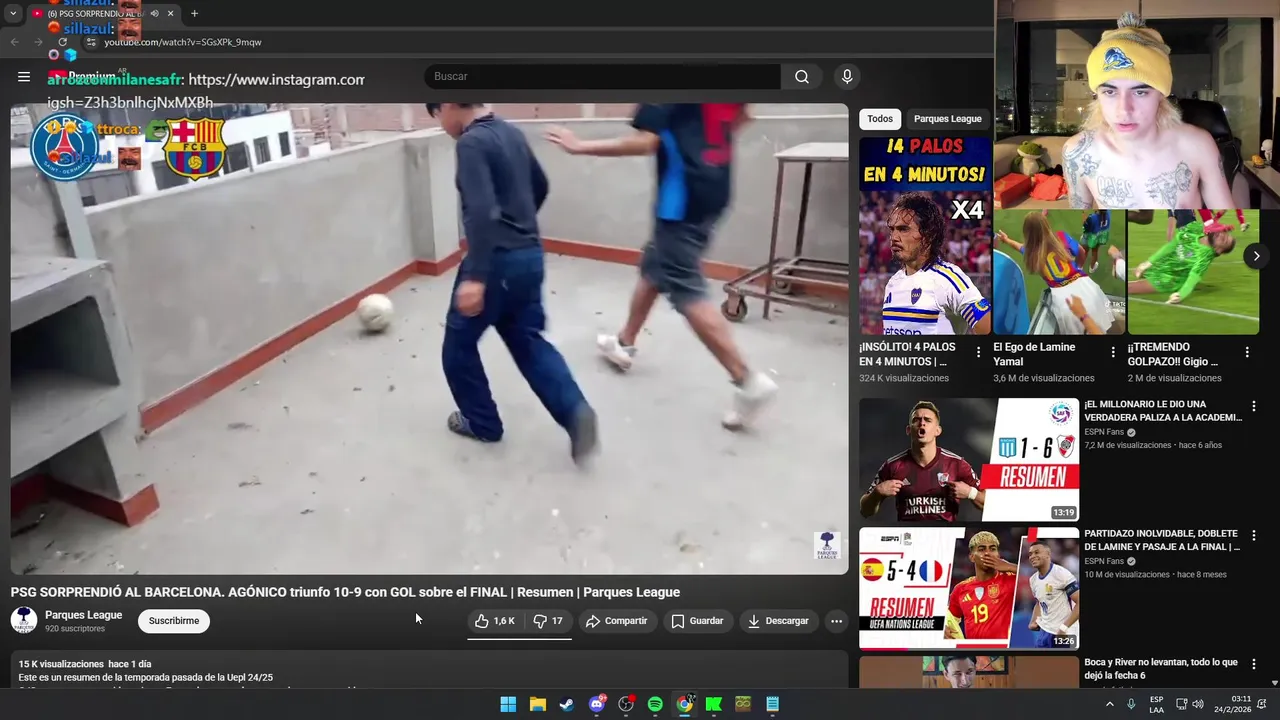The height and width of the screenshot is (720, 1280).
Task: Open 'EL MILLONARIO LE DIO UNA VERDADERA PALIZA' title
Action: click(1163, 411)
